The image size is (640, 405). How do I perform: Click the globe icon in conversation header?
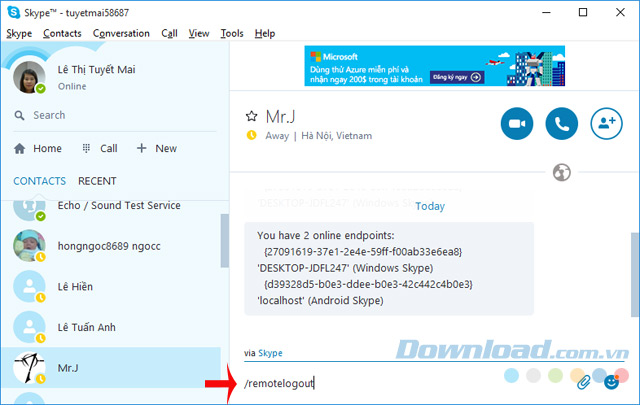pyautogui.click(x=562, y=172)
